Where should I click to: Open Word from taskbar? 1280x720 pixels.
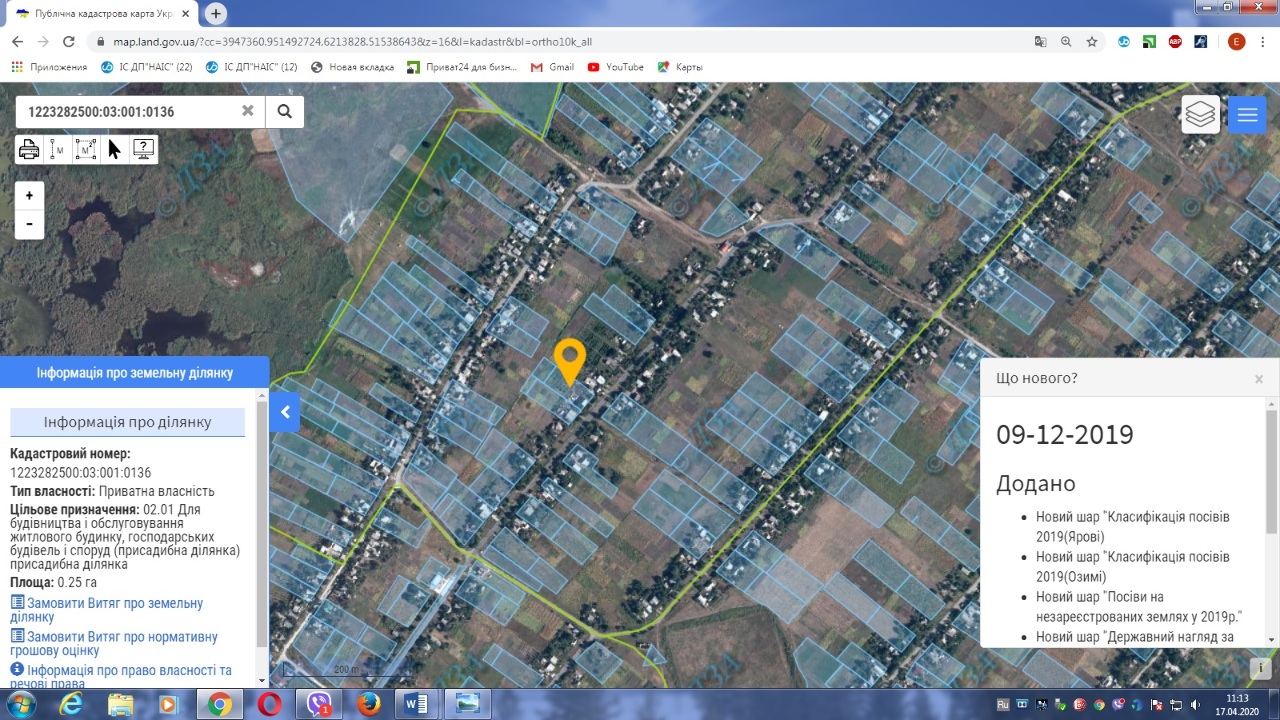418,704
